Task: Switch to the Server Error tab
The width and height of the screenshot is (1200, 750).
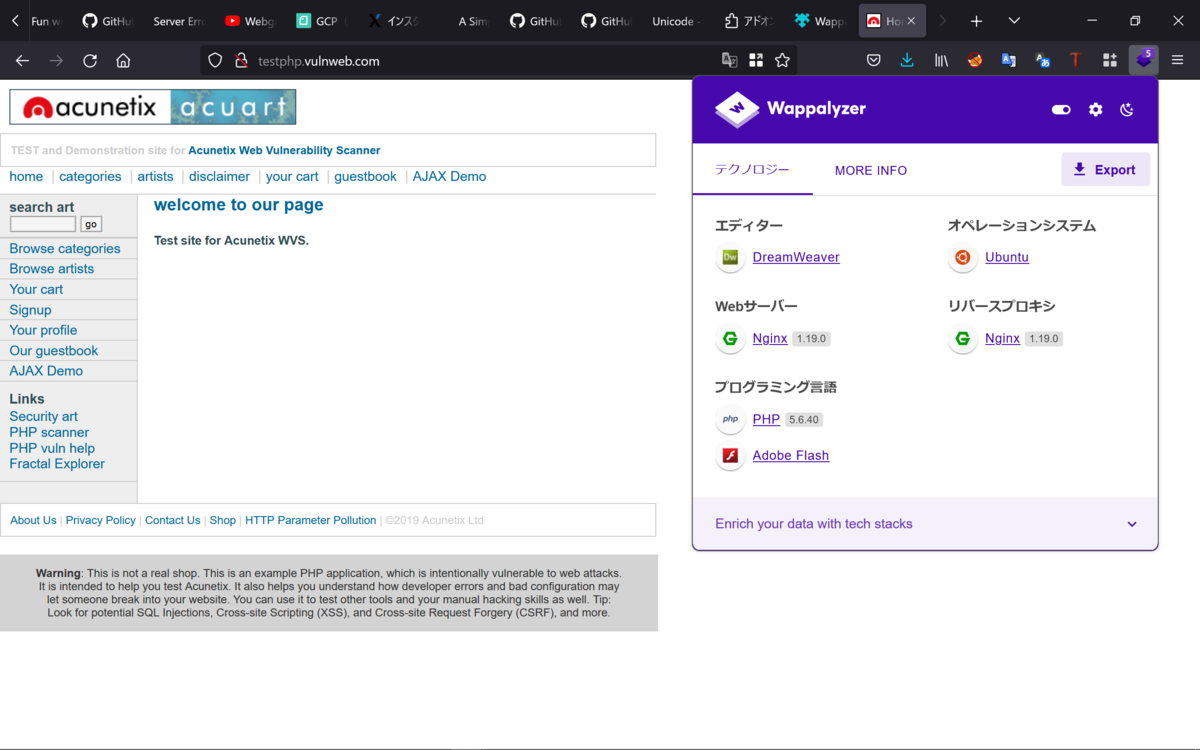Action: (178, 21)
